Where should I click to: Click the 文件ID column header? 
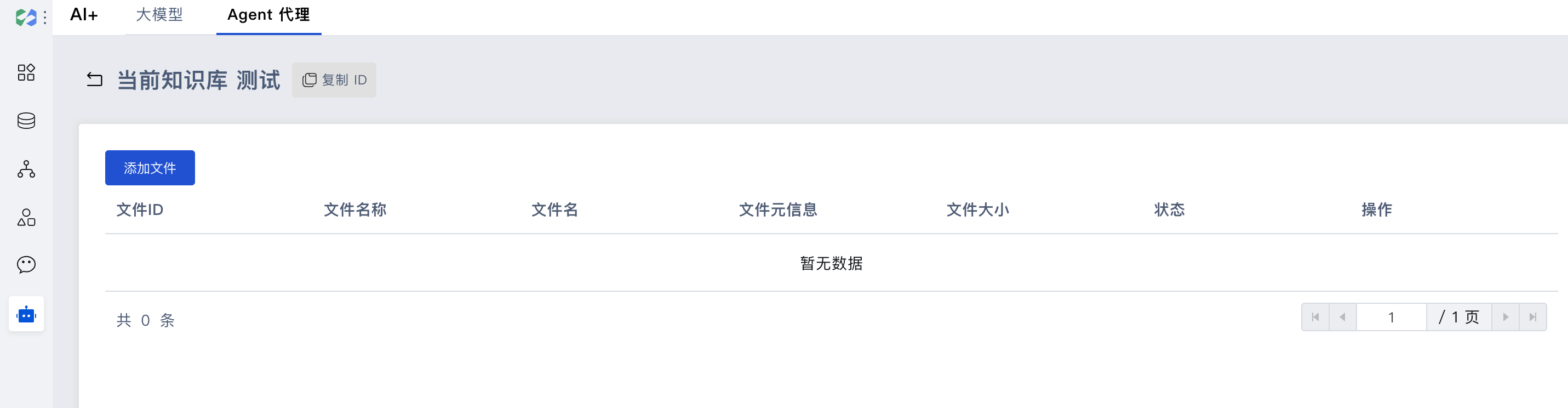point(140,210)
